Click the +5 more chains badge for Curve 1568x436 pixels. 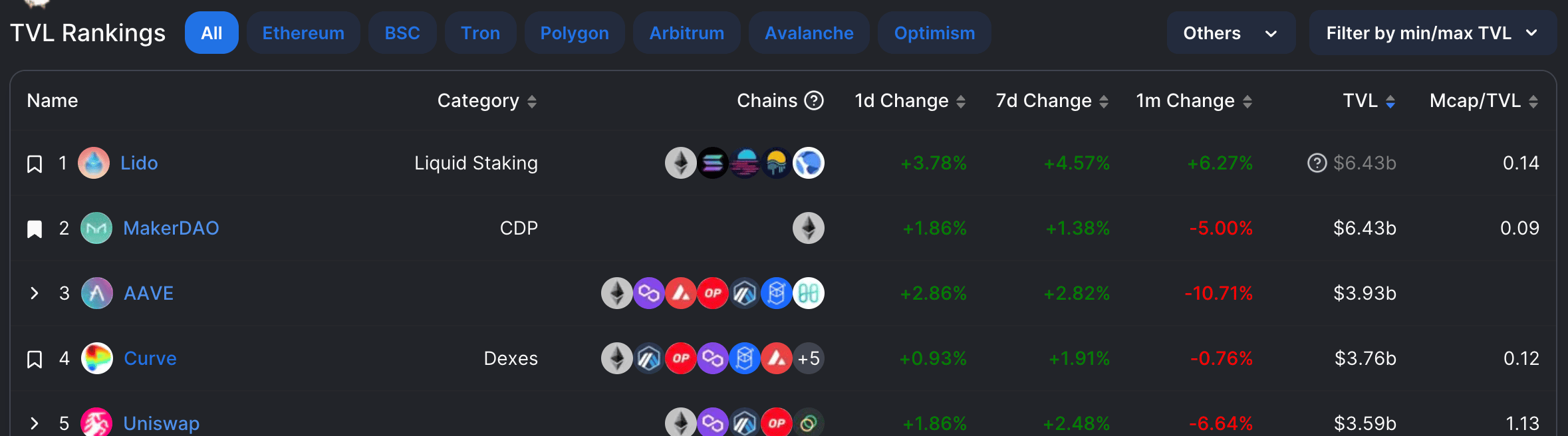(809, 358)
